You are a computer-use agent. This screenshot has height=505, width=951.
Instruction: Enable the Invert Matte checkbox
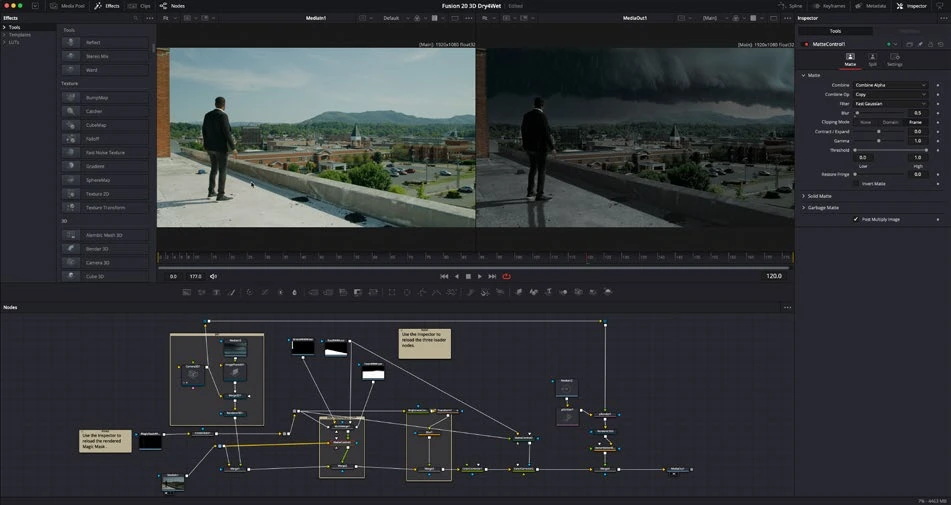[x=856, y=183]
